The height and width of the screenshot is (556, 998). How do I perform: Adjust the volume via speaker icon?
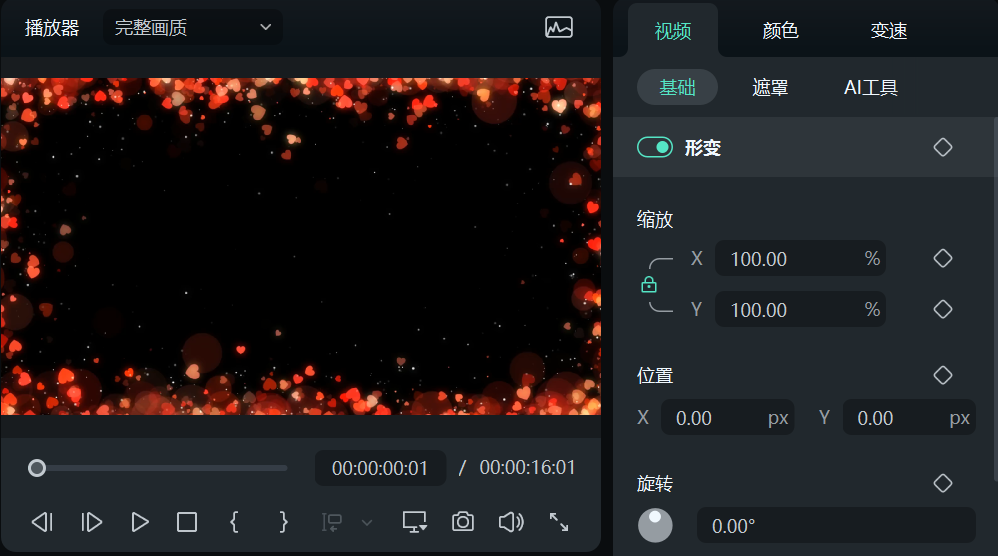[511, 522]
